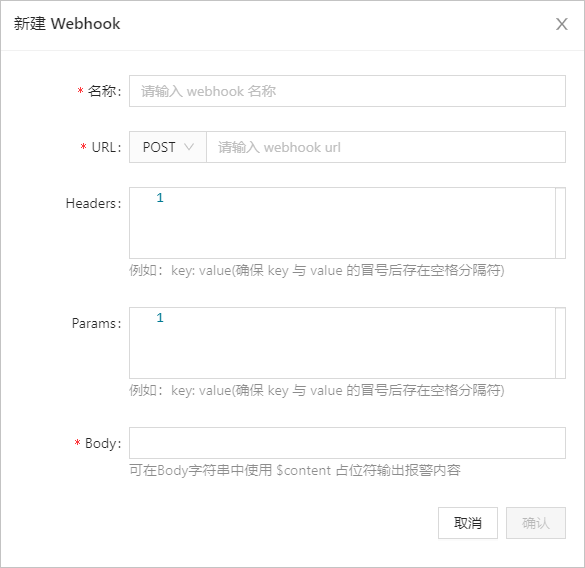
Task: Click line number 1 in Headers editor
Action: 160,197
